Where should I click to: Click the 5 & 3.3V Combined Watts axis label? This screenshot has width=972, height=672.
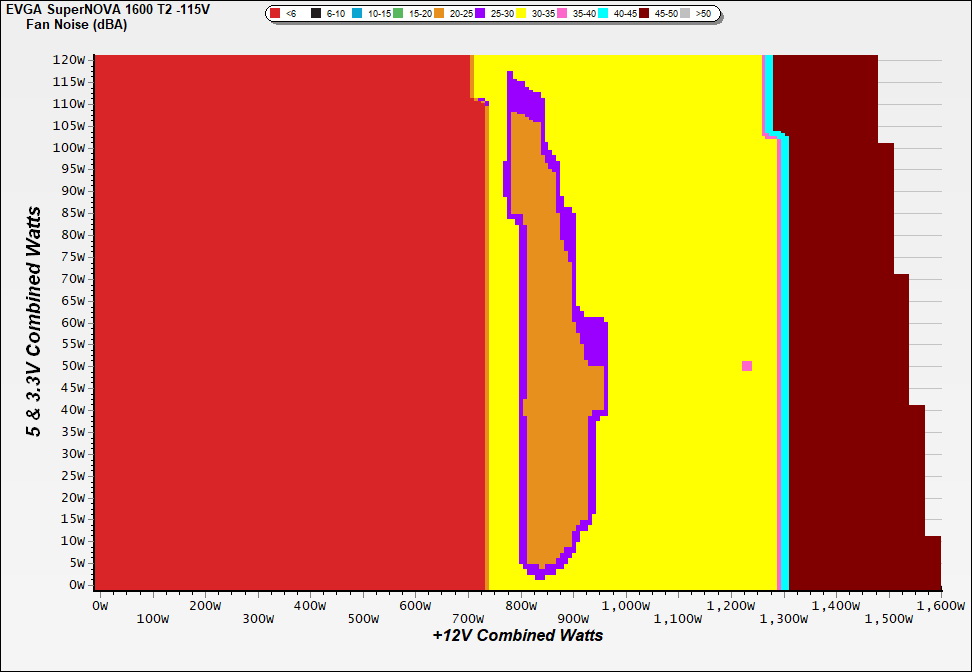click(35, 322)
